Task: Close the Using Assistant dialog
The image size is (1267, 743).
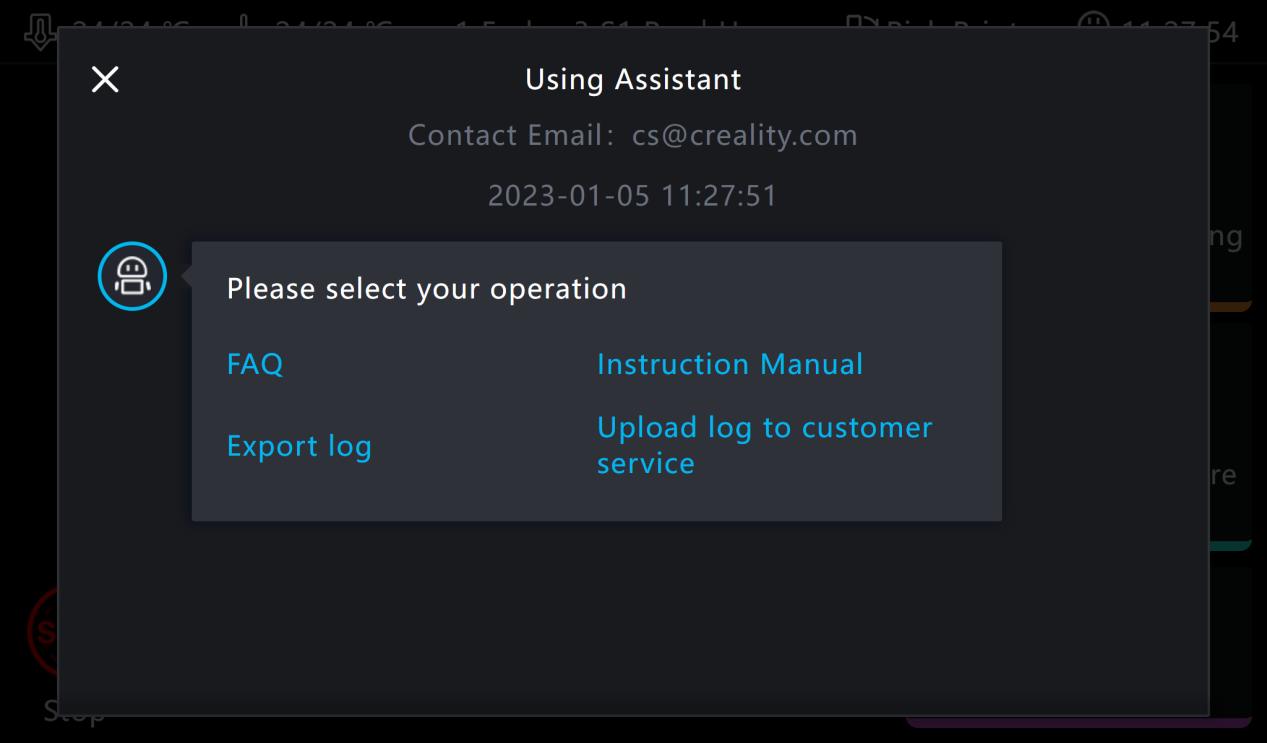Action: 105,80
